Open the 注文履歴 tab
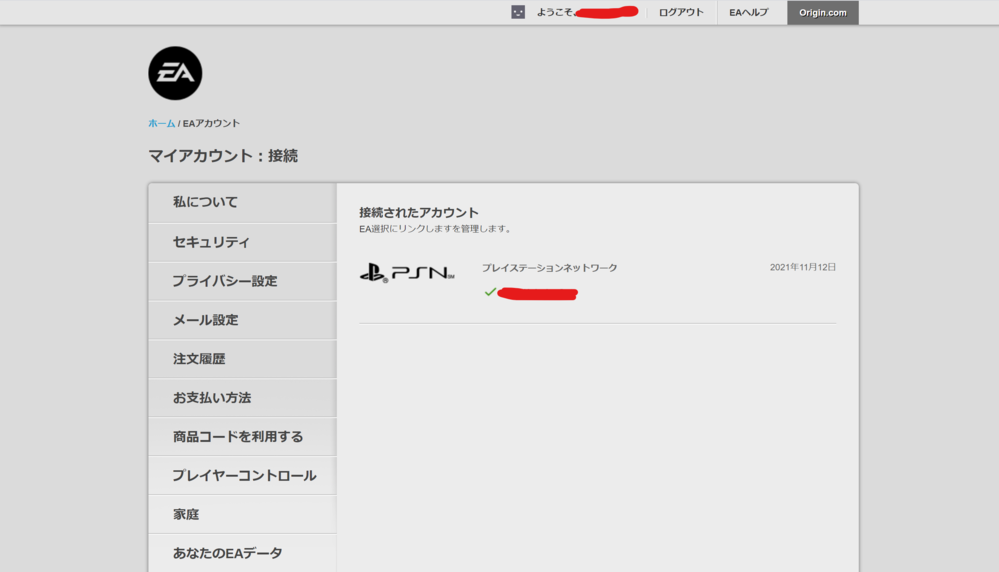 pos(243,359)
